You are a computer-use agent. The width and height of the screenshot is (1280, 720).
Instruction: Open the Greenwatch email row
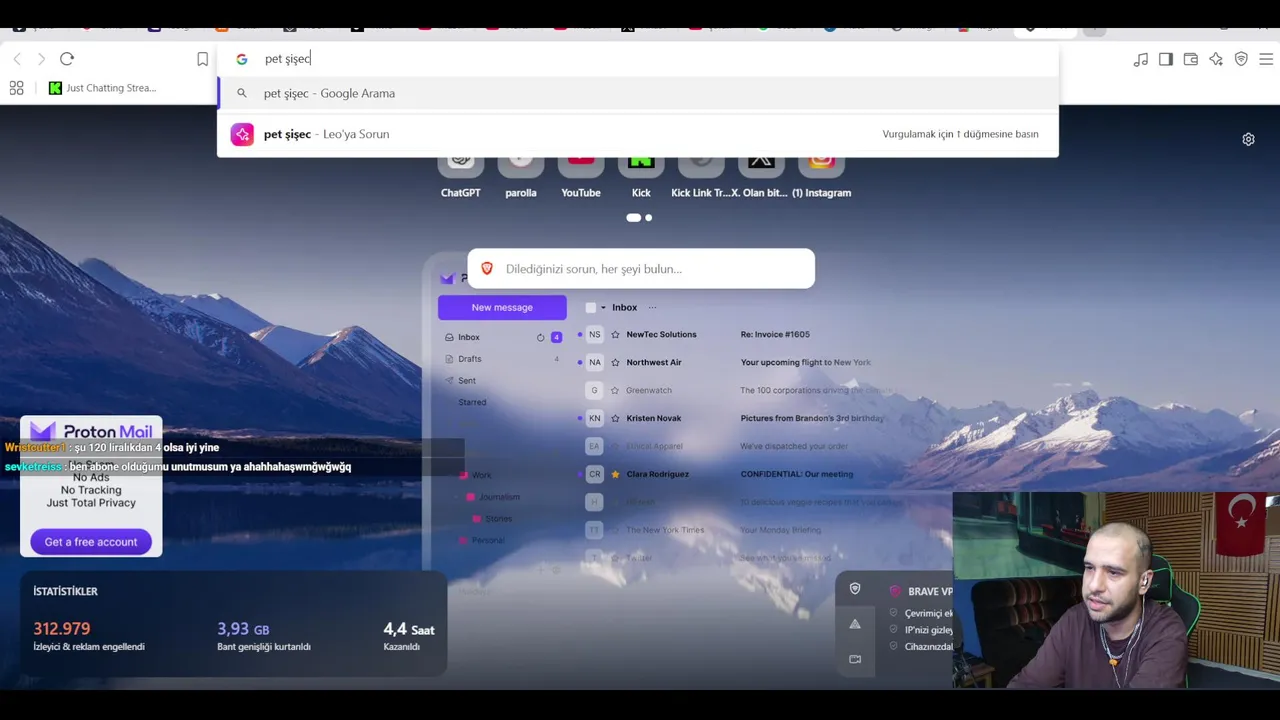point(735,390)
